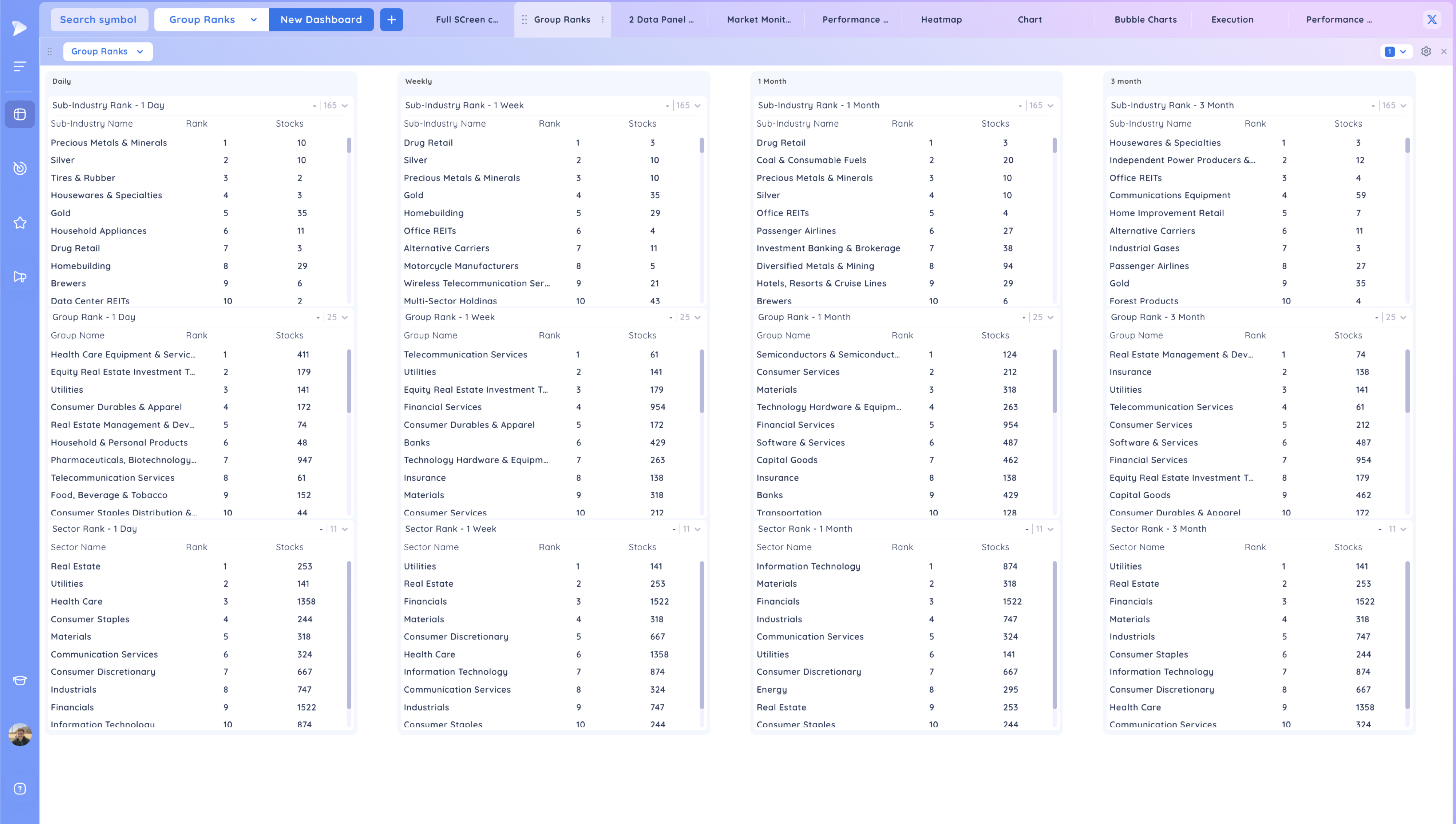Click the X social icon top right
The height and width of the screenshot is (824, 1456).
pos(1432,20)
